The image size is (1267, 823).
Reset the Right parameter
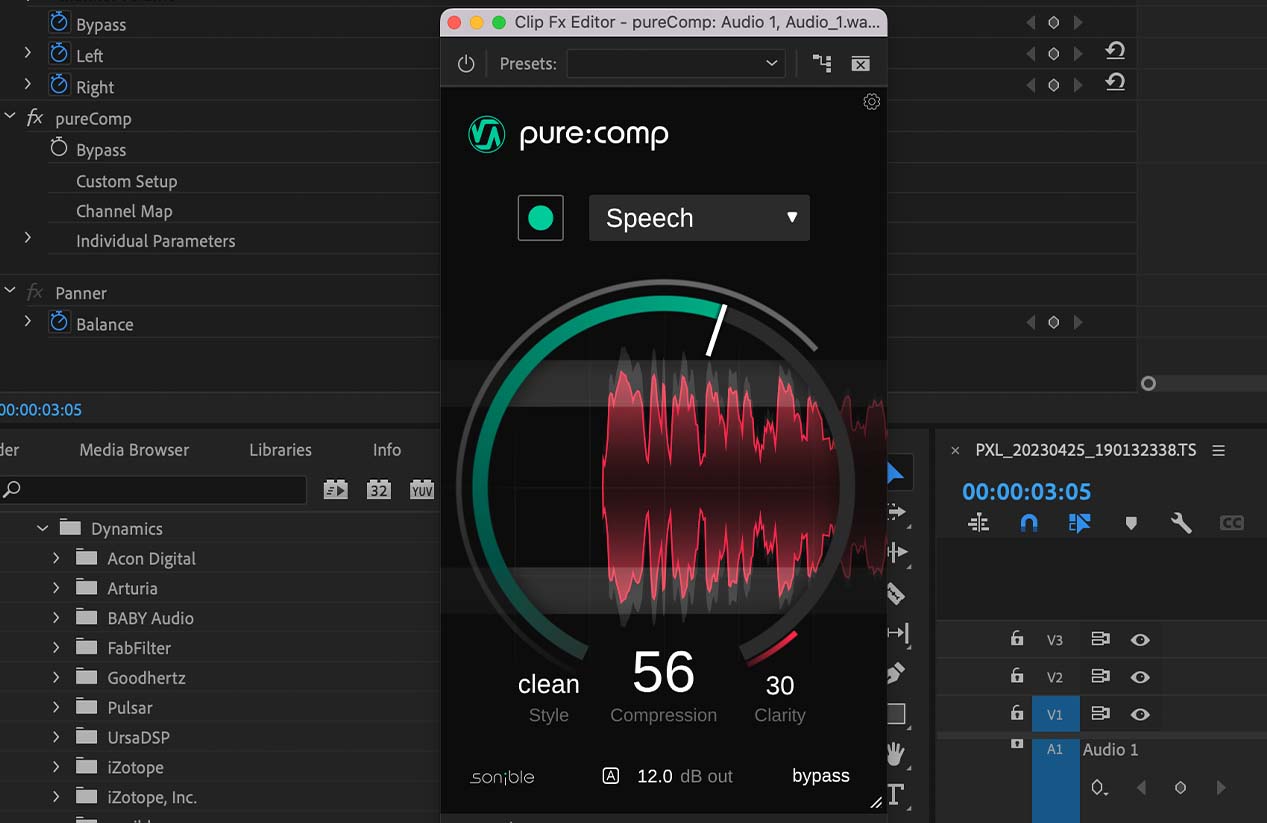tap(1115, 82)
